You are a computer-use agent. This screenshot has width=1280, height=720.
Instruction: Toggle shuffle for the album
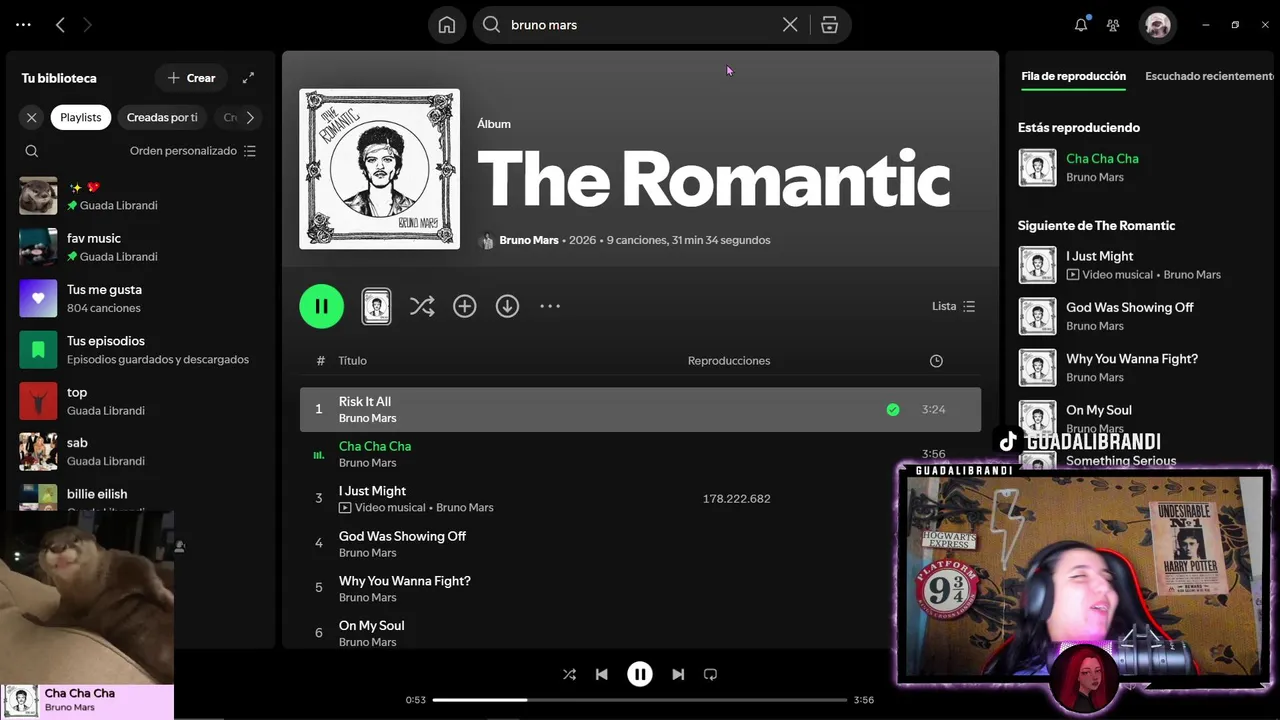pyautogui.click(x=422, y=306)
